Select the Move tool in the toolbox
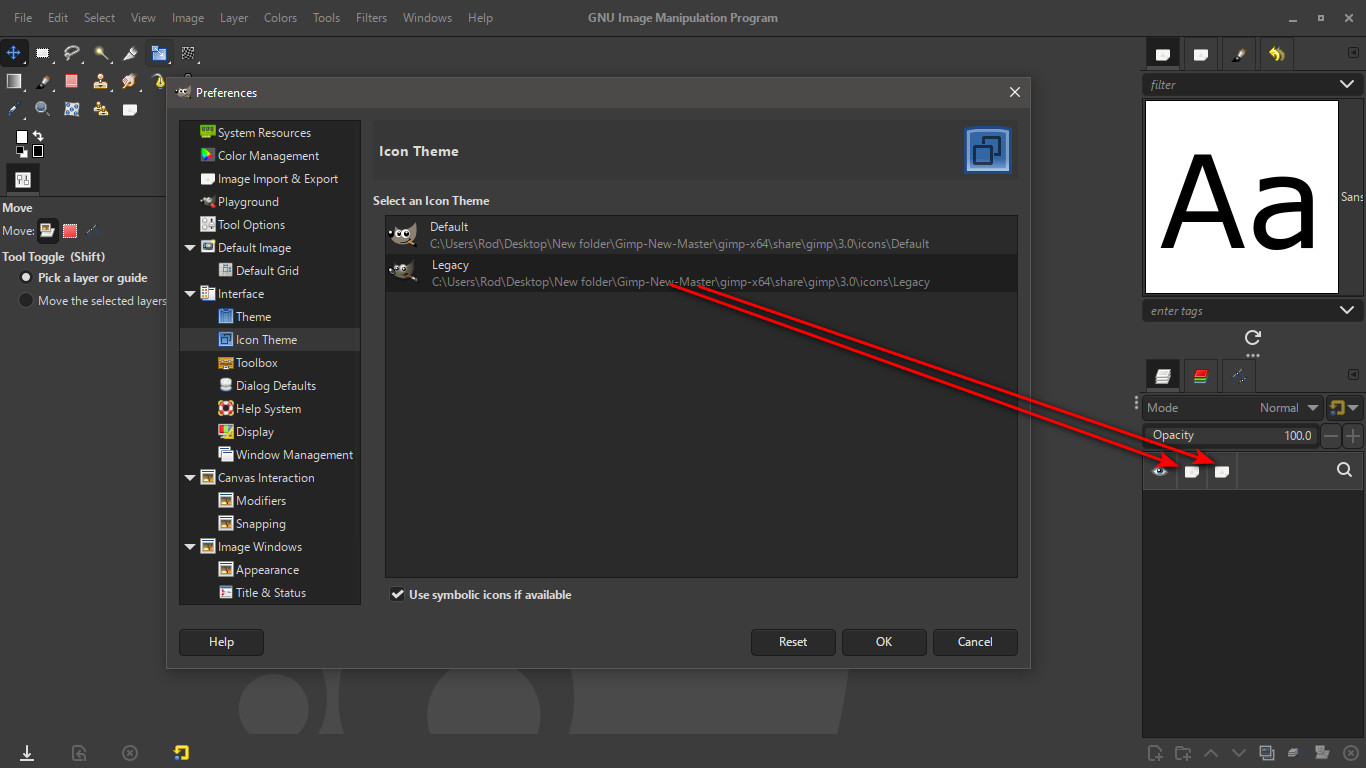Viewport: 1366px width, 768px height. tap(14, 53)
